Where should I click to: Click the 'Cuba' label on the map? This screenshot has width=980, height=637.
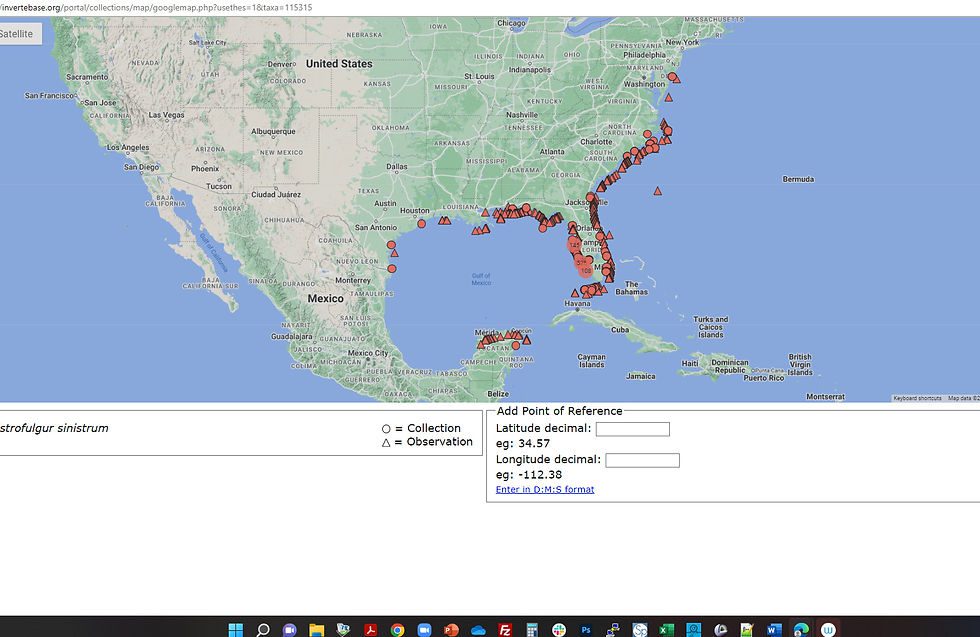click(620, 329)
